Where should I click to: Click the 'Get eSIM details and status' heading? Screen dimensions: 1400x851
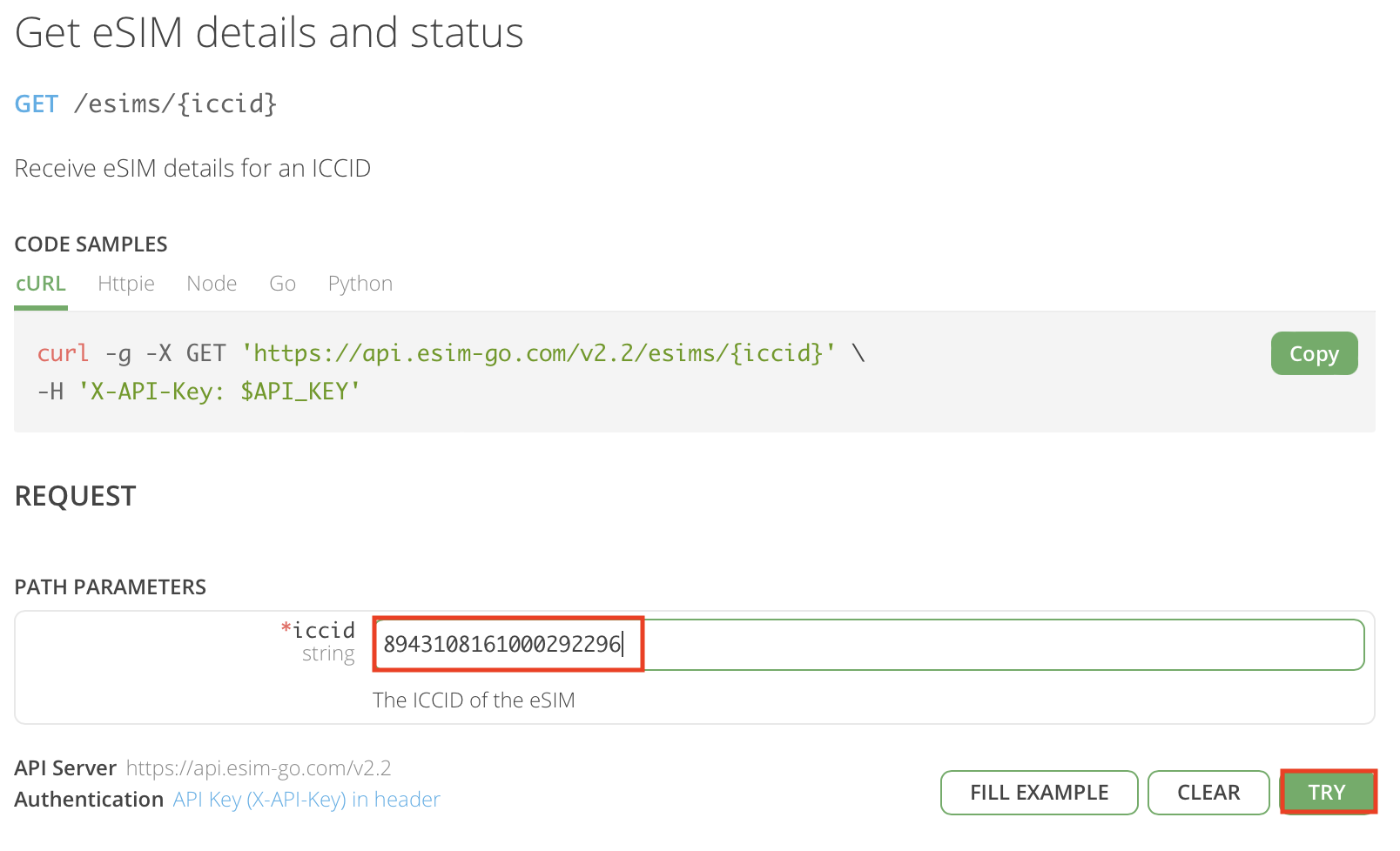tap(269, 33)
